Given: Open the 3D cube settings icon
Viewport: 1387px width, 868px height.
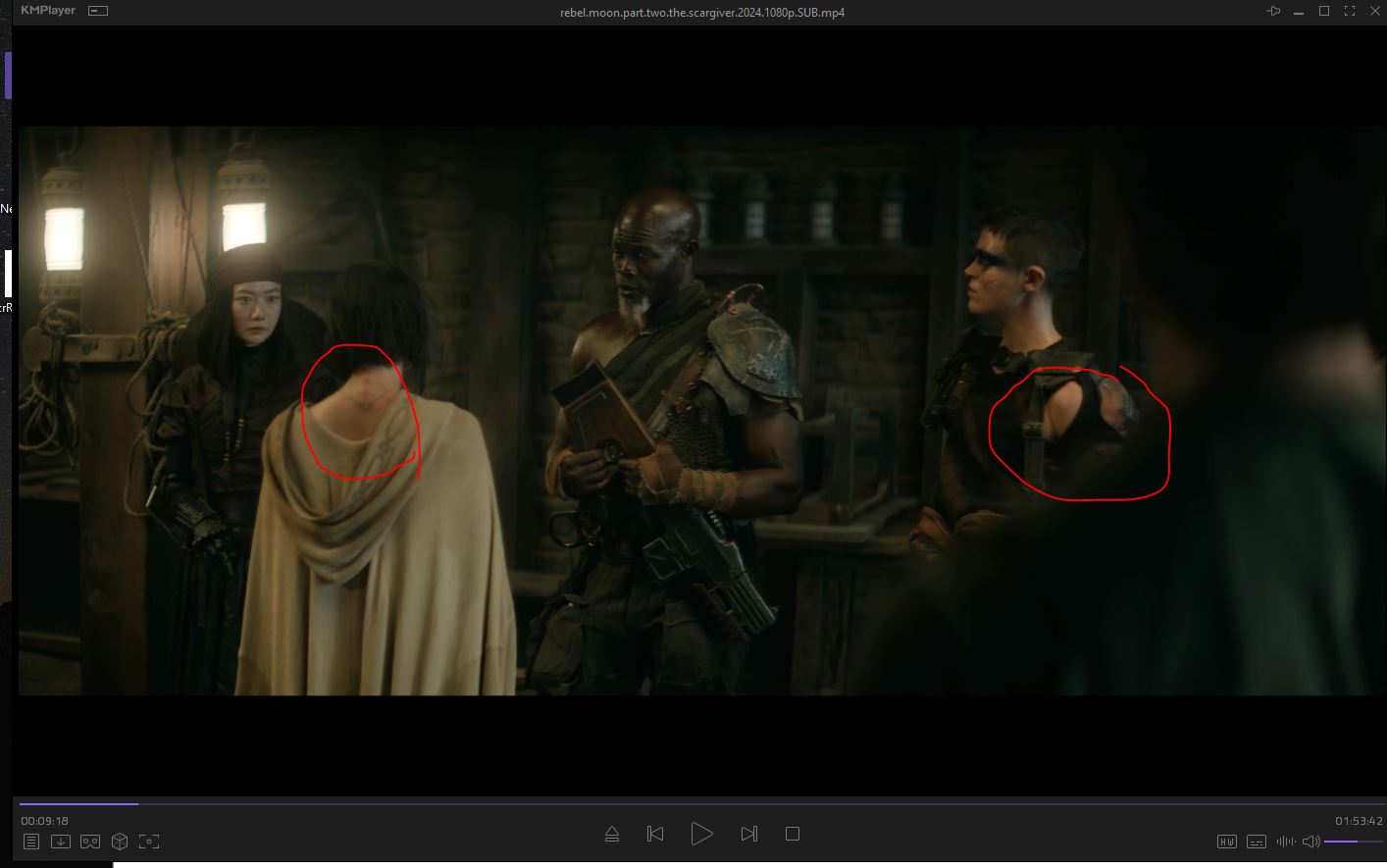Looking at the screenshot, I should [x=120, y=842].
